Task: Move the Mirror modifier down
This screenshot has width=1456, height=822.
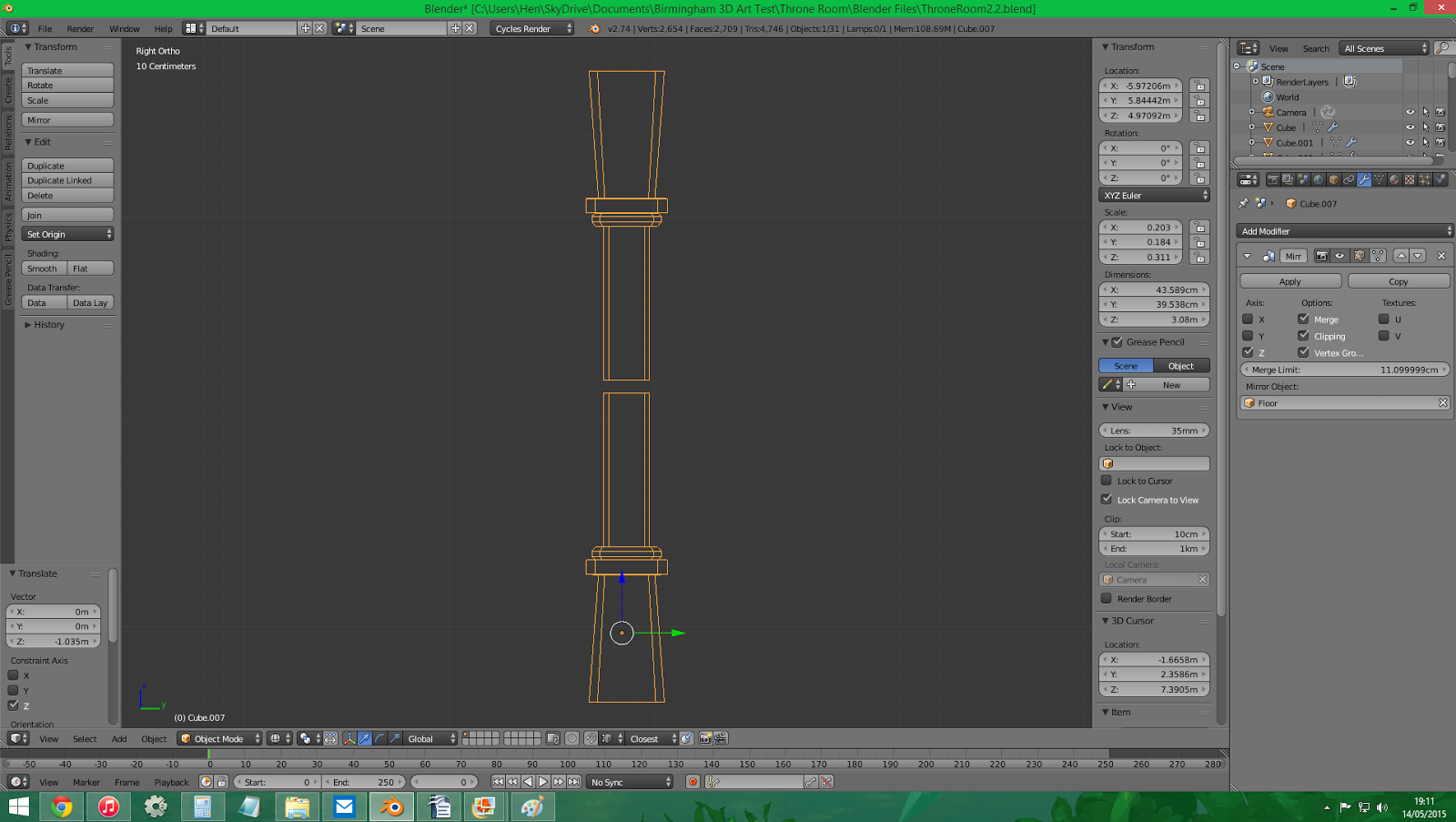Action: click(1418, 256)
